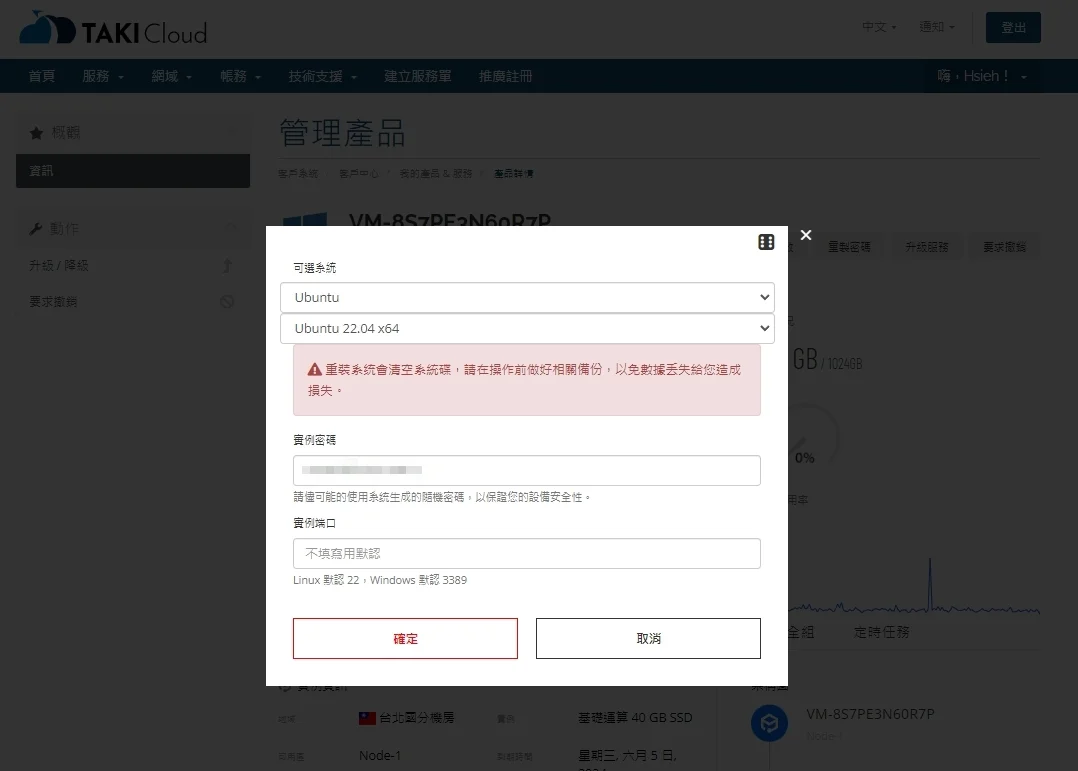Image resolution: width=1078 pixels, height=771 pixels.
Task: Open the 服務 navigation menu
Action: (x=102, y=76)
